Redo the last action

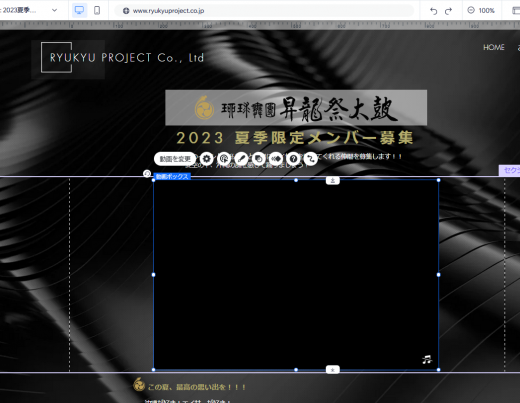(448, 11)
